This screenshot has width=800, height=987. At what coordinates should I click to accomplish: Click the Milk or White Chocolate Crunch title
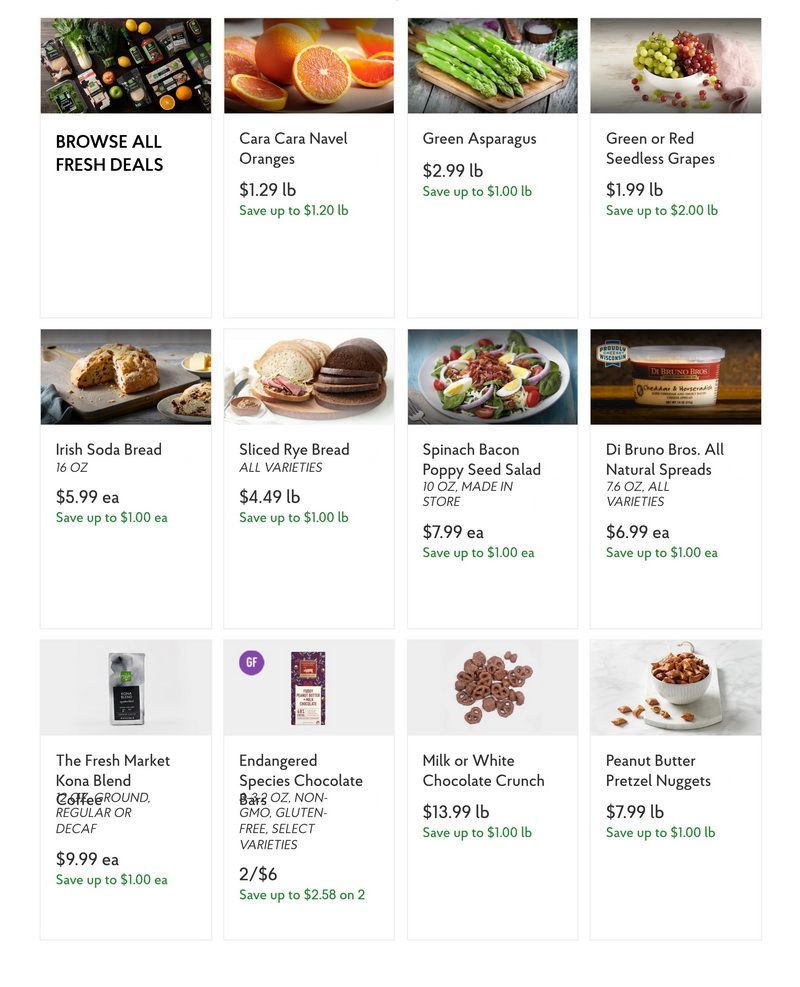483,770
